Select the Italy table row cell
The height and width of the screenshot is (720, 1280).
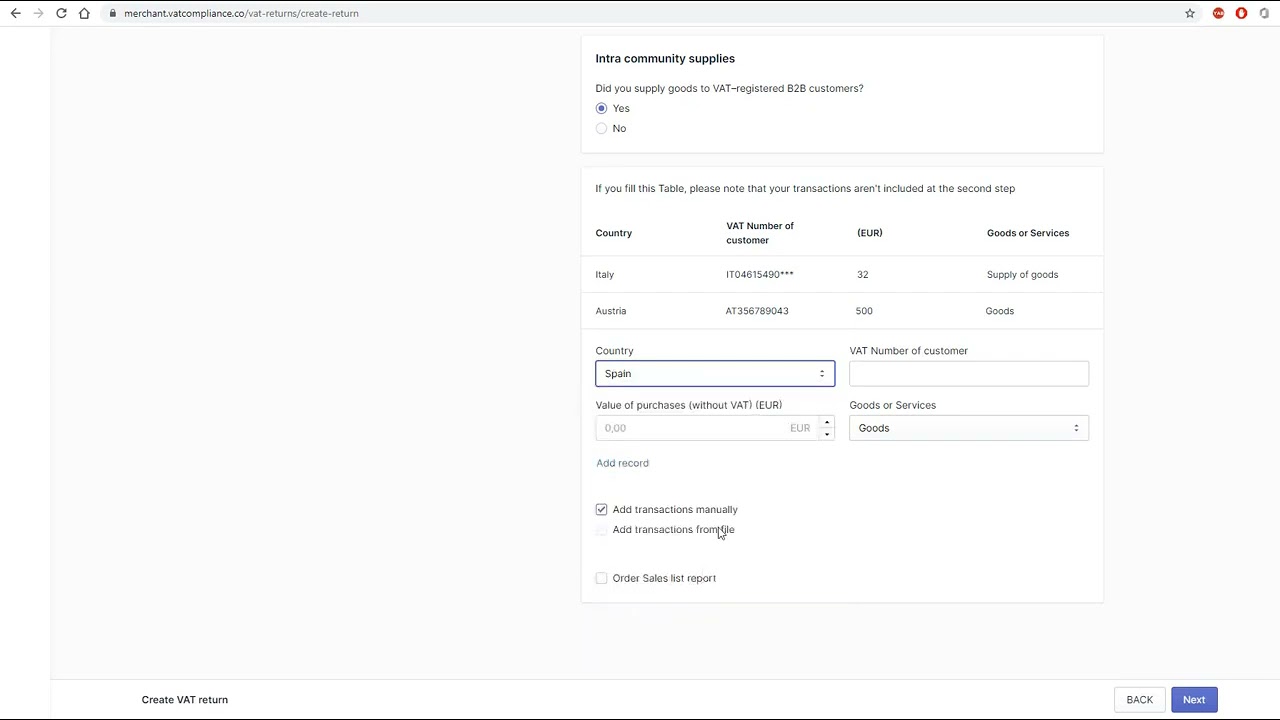605,274
